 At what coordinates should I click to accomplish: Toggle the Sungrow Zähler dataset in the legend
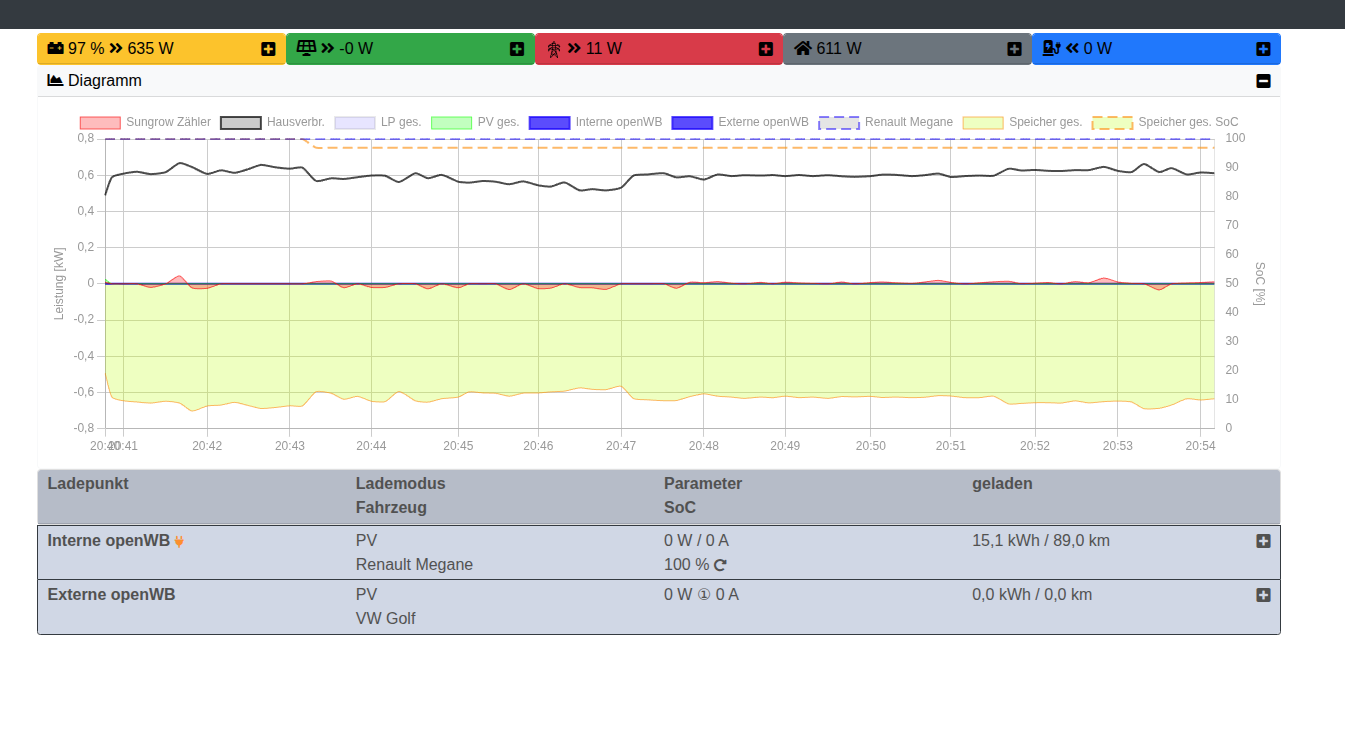click(100, 122)
